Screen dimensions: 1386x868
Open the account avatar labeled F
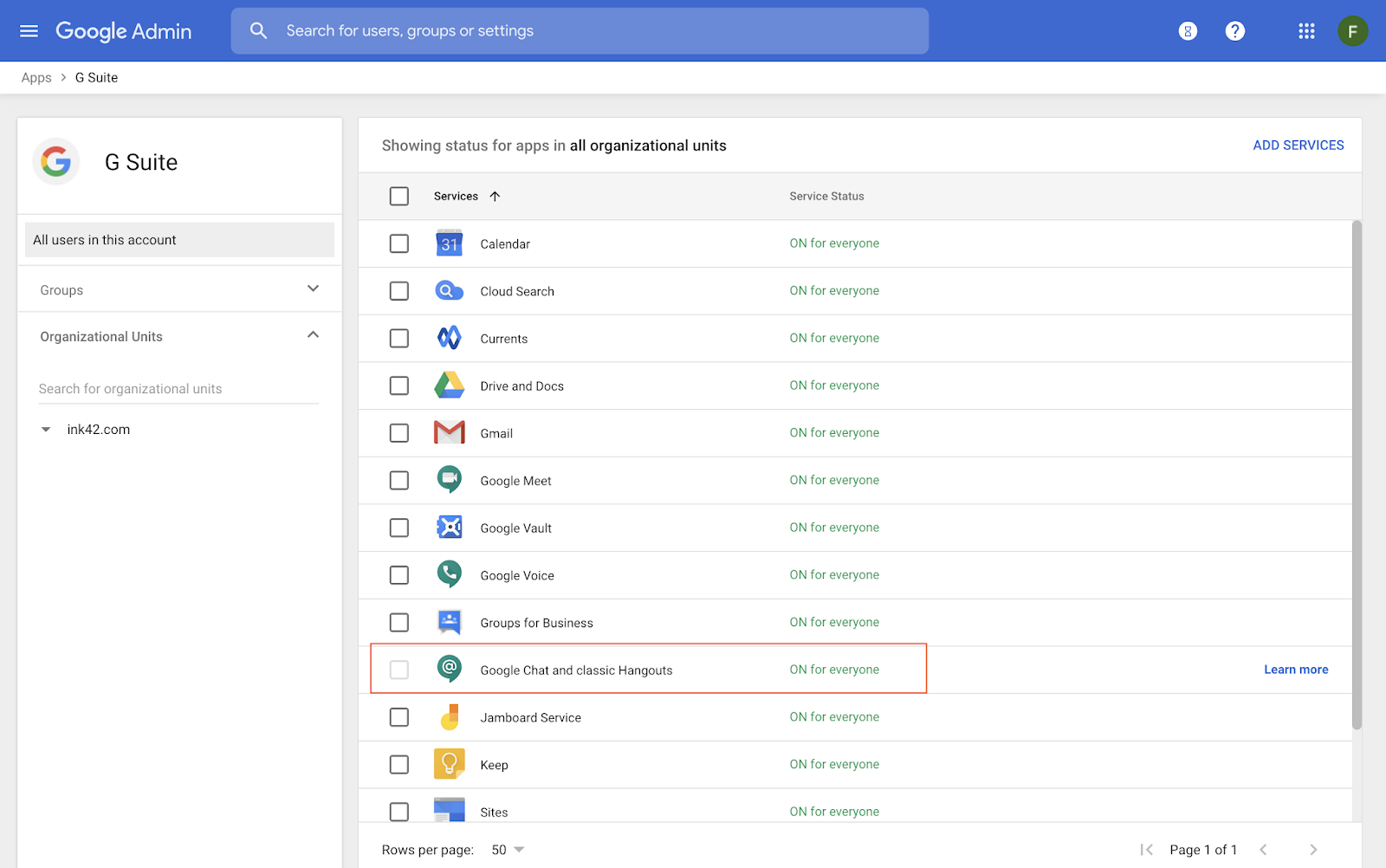tap(1352, 31)
